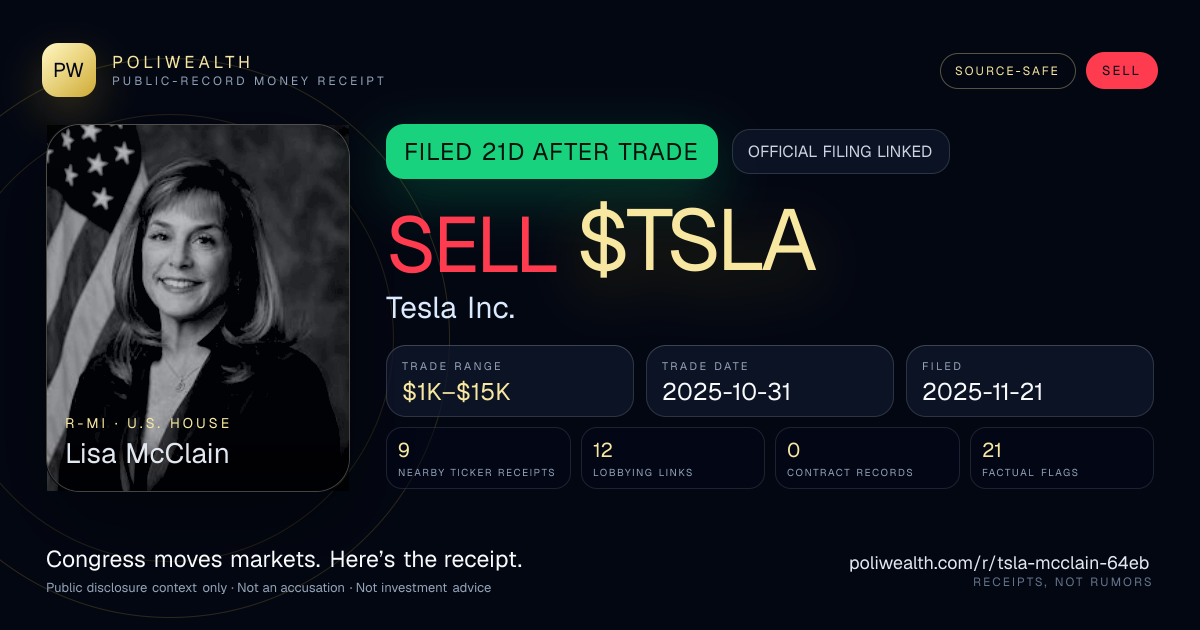The height and width of the screenshot is (630, 1200).
Task: Click the Filed 21D After Trade banner
Action: 551,152
